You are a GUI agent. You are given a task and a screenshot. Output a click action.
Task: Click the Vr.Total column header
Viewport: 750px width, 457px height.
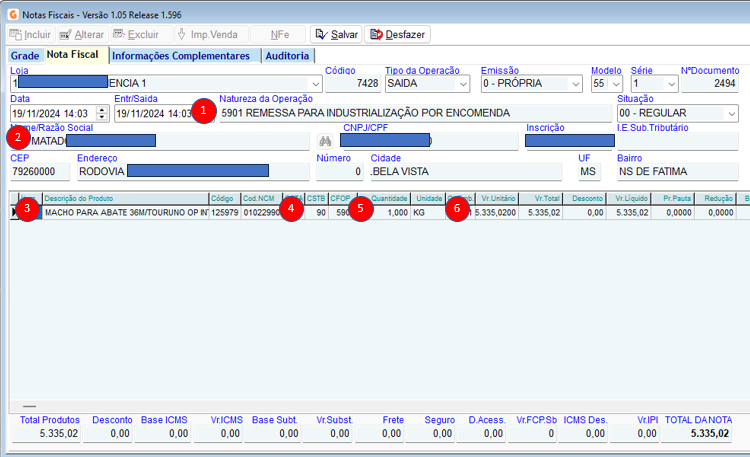(540, 198)
